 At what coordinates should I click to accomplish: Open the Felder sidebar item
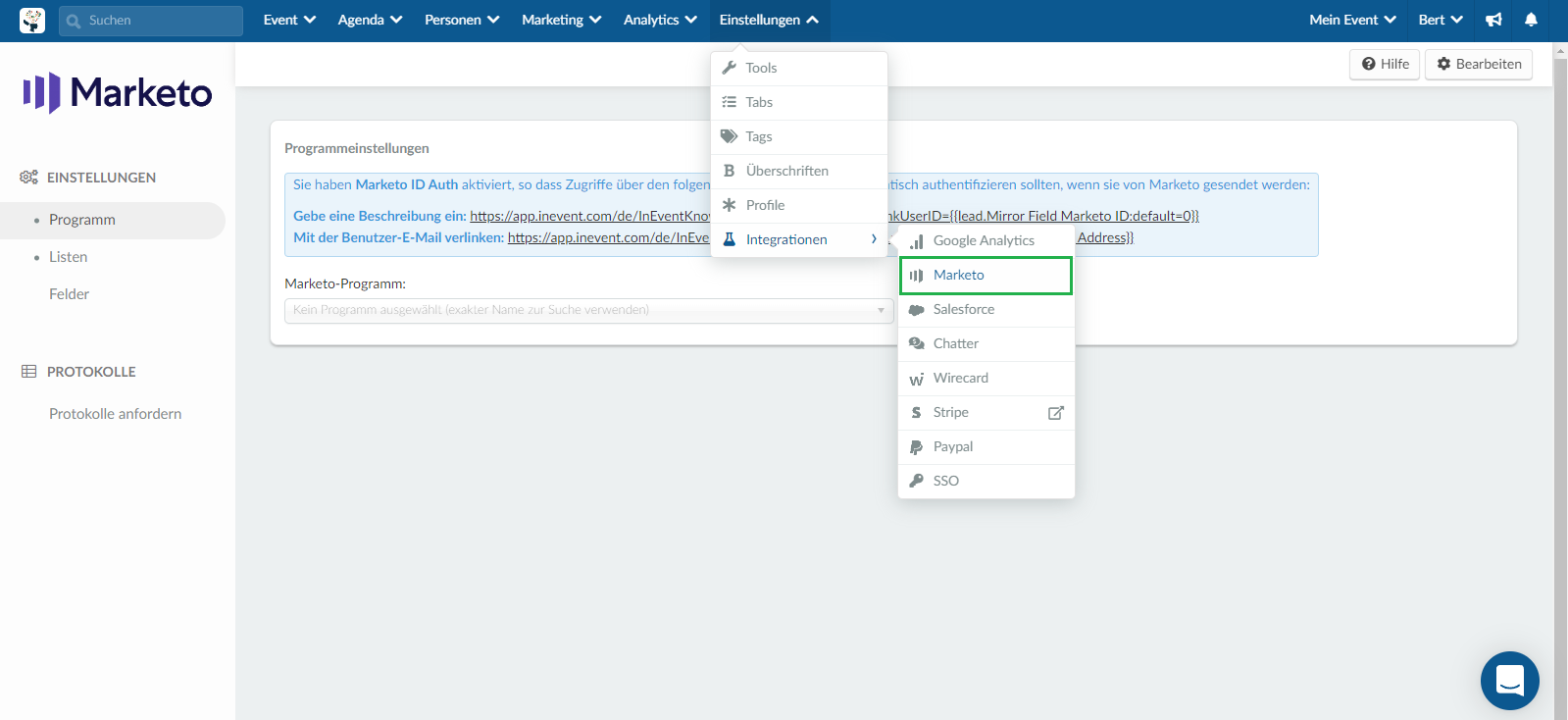(x=70, y=294)
